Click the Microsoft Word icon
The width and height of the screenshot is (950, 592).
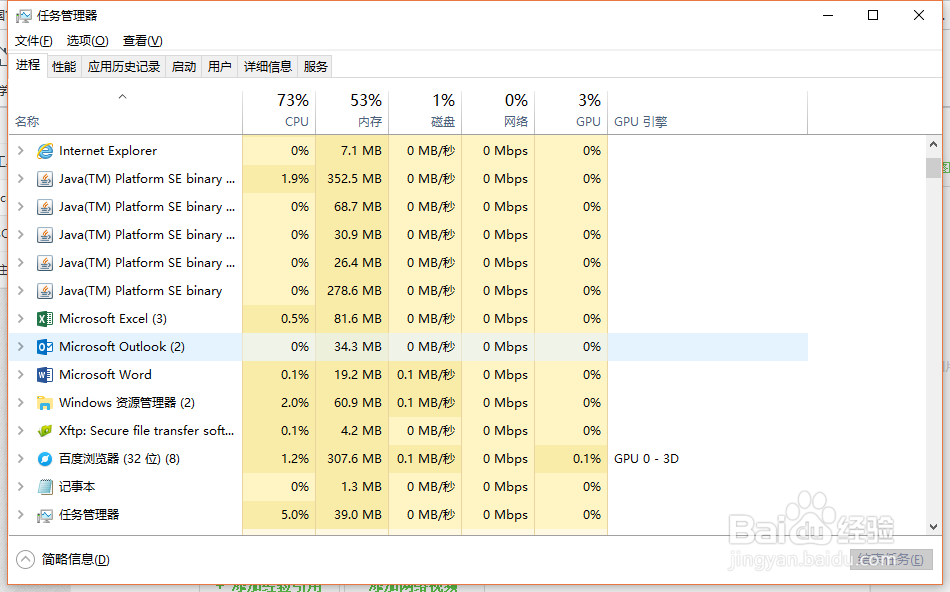45,374
